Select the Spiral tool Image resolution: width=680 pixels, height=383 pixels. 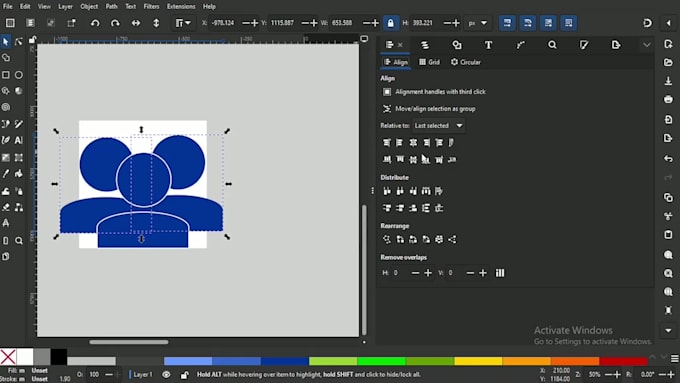point(6,107)
